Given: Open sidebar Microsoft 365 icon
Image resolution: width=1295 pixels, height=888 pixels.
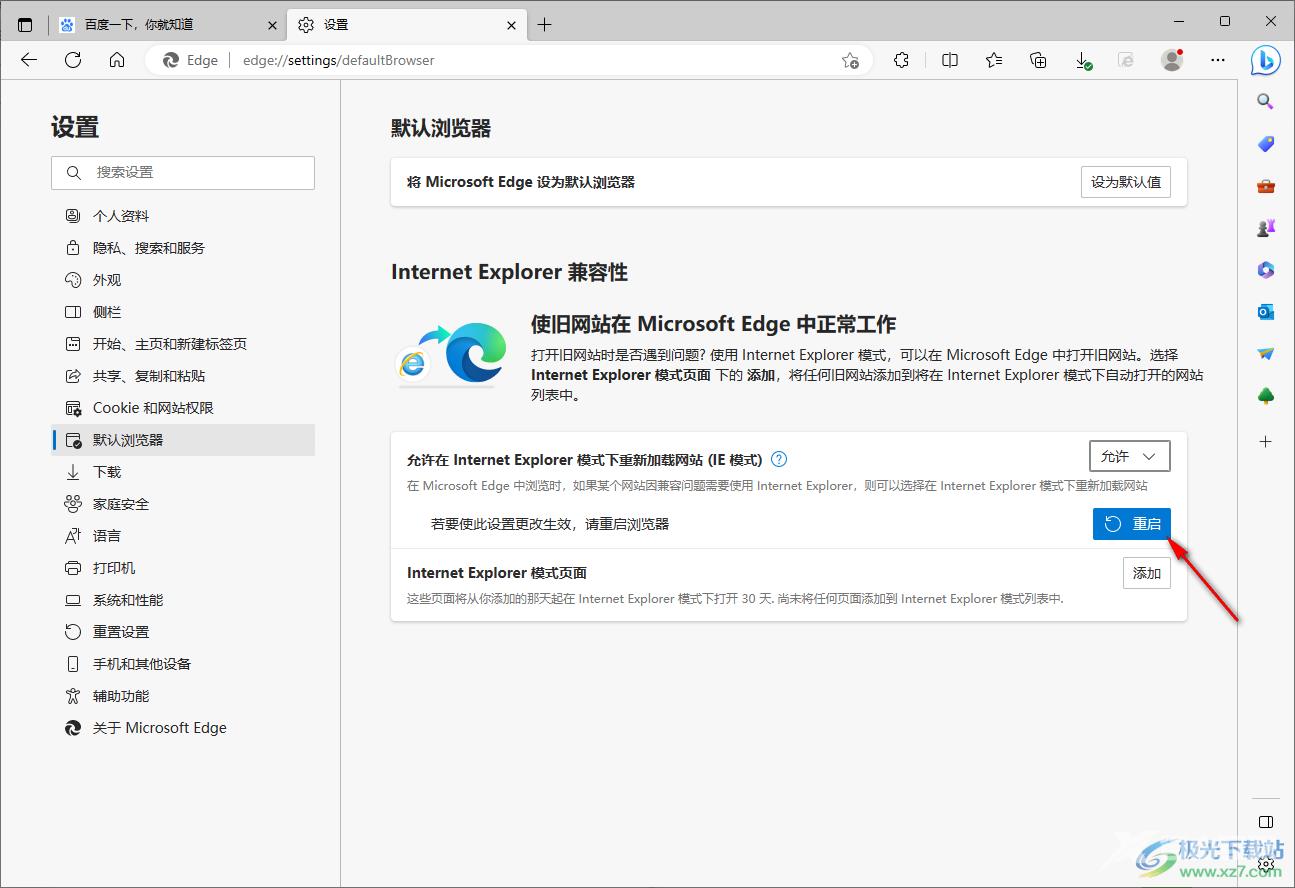Looking at the screenshot, I should tap(1266, 270).
